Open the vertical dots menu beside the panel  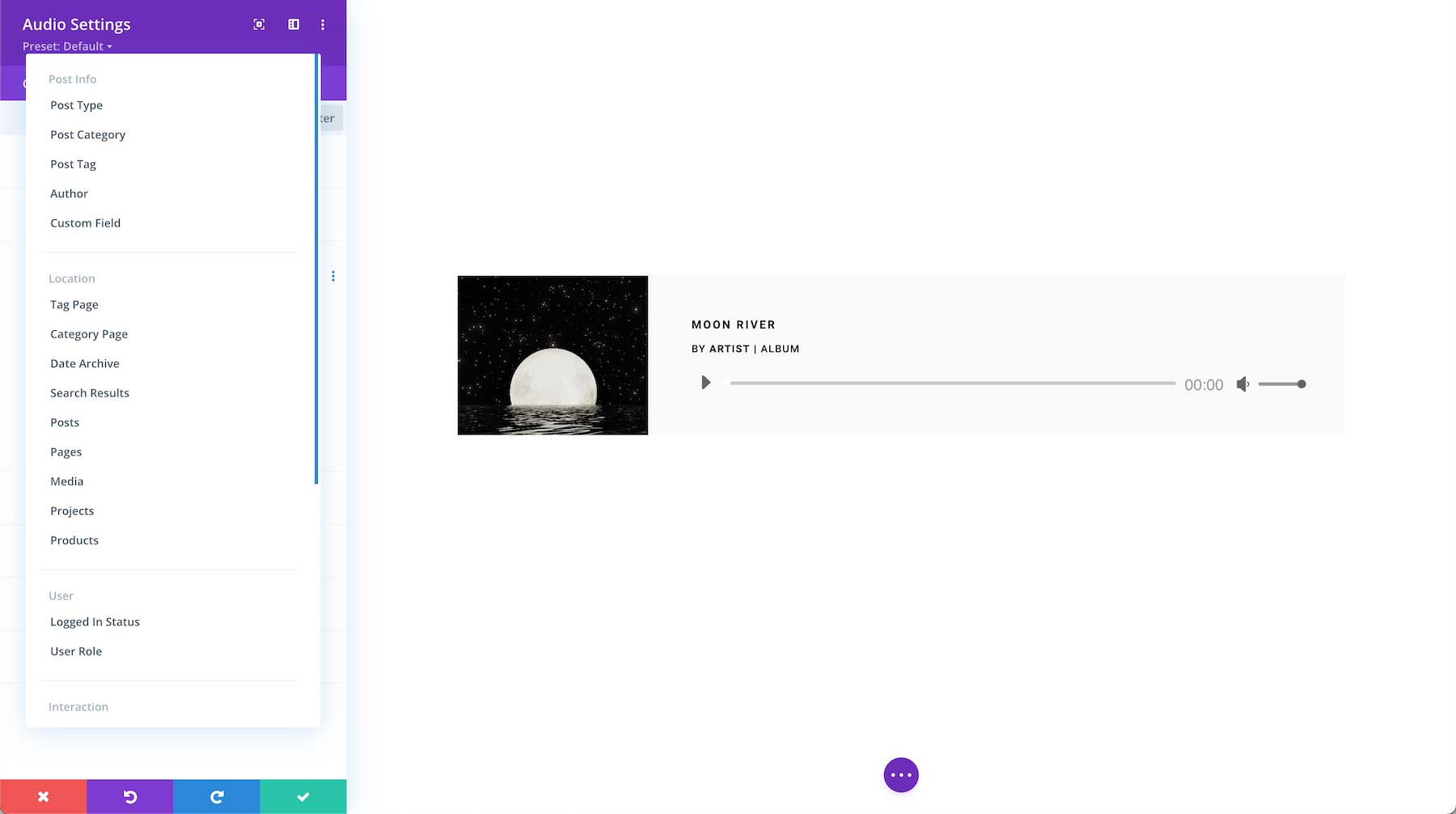(334, 275)
